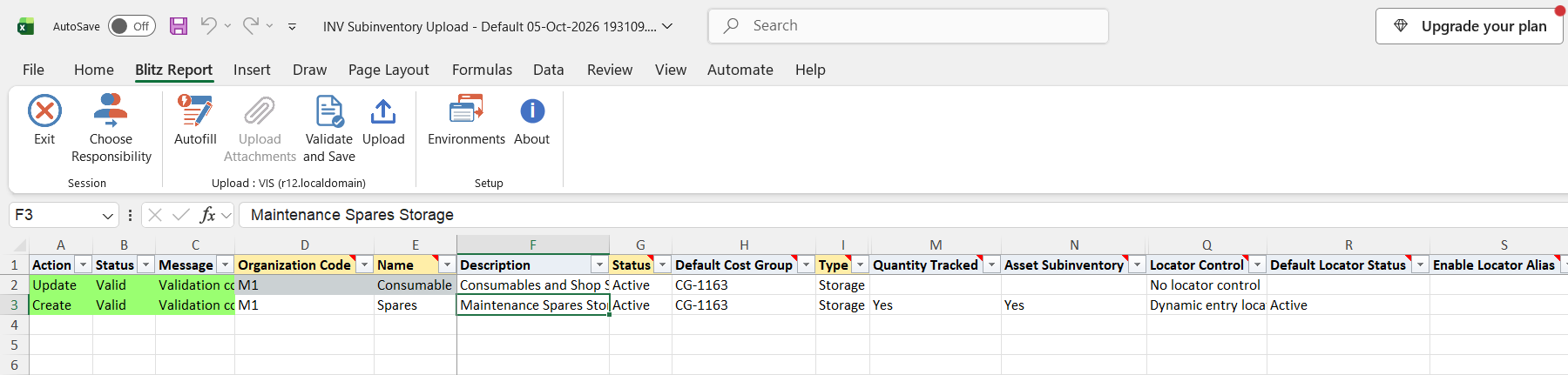Expand the Undo history dropdown
1568x375 pixels.
(x=227, y=26)
